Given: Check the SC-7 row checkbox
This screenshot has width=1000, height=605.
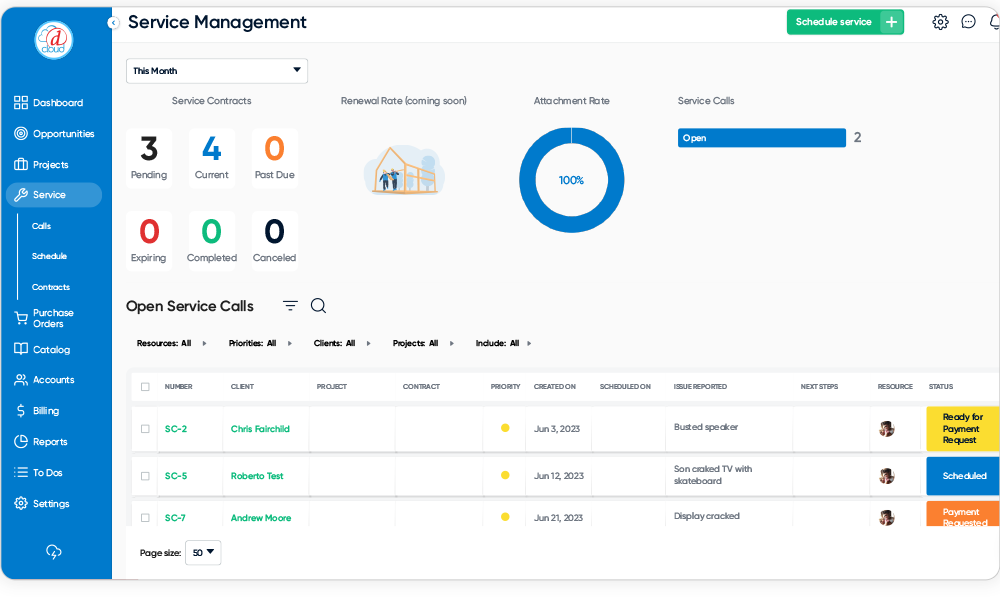Looking at the screenshot, I should 145,518.
